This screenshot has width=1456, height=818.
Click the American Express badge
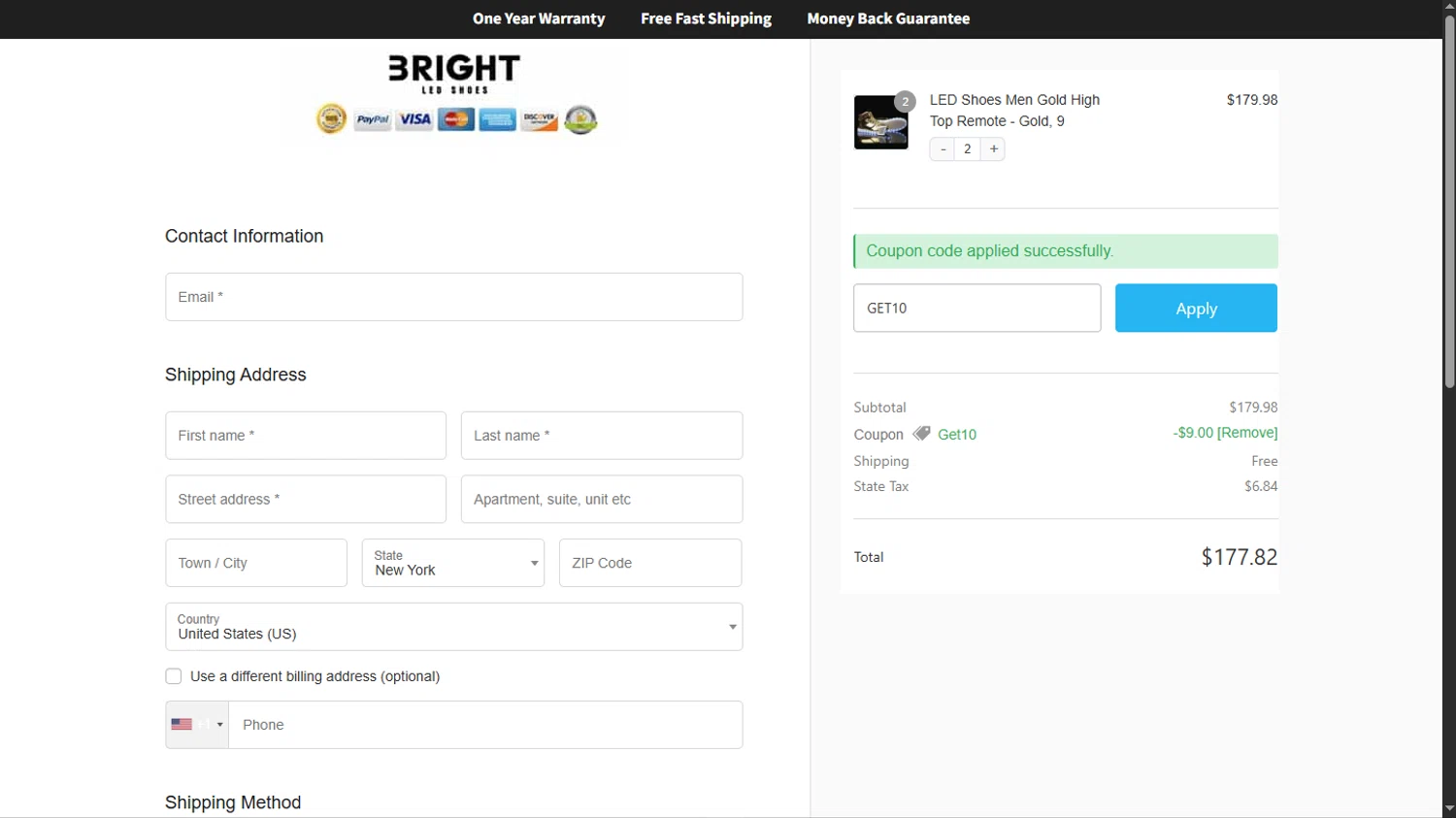497,120
